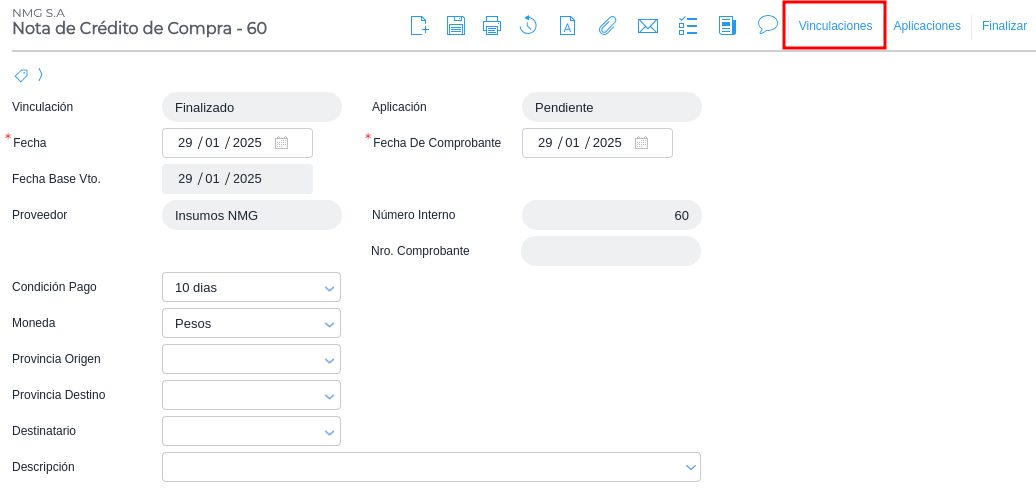The image size is (1036, 489).
Task: Open Moneda dropdown showing Pesos
Action: click(x=251, y=324)
